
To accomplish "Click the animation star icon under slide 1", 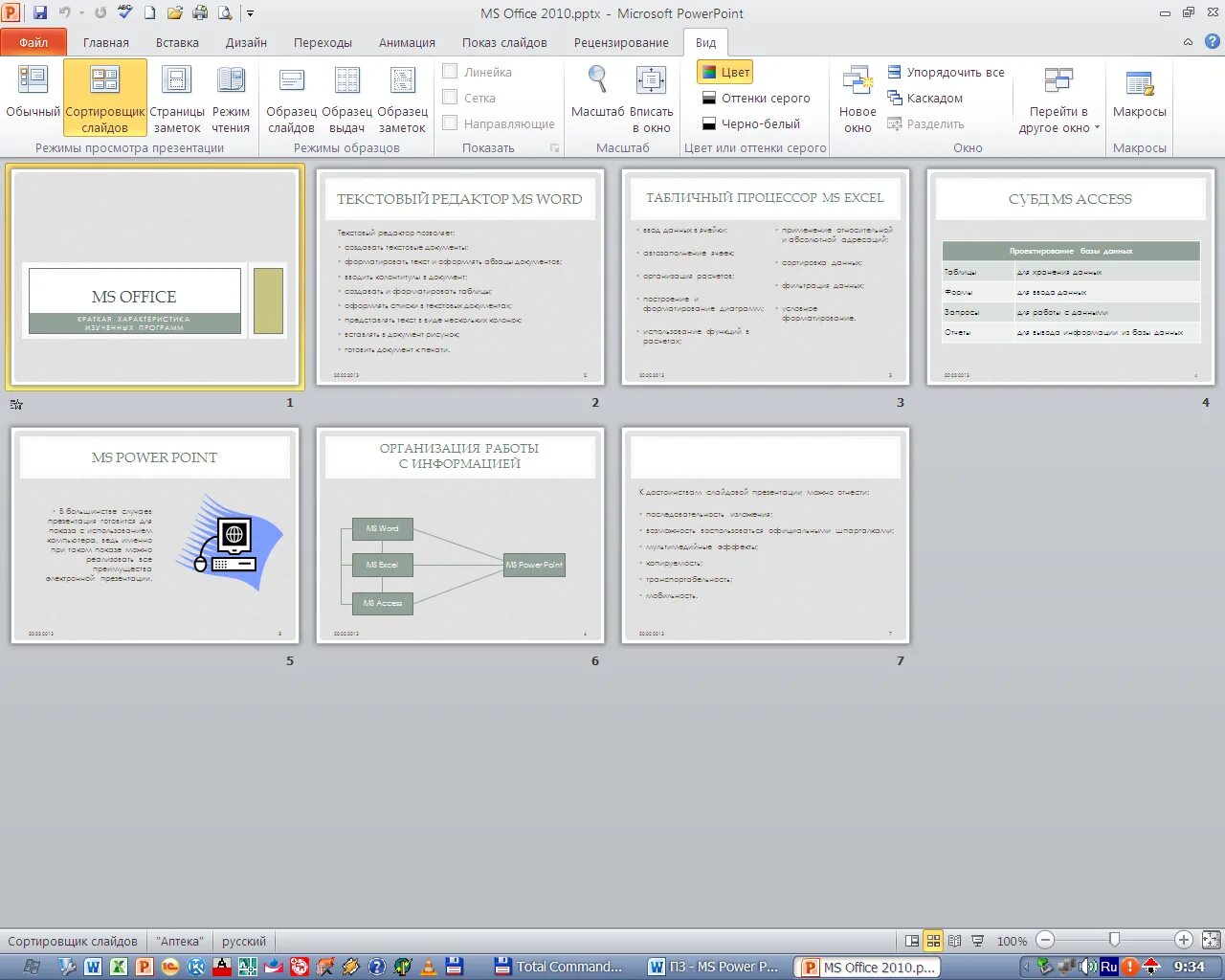I will 16,404.
